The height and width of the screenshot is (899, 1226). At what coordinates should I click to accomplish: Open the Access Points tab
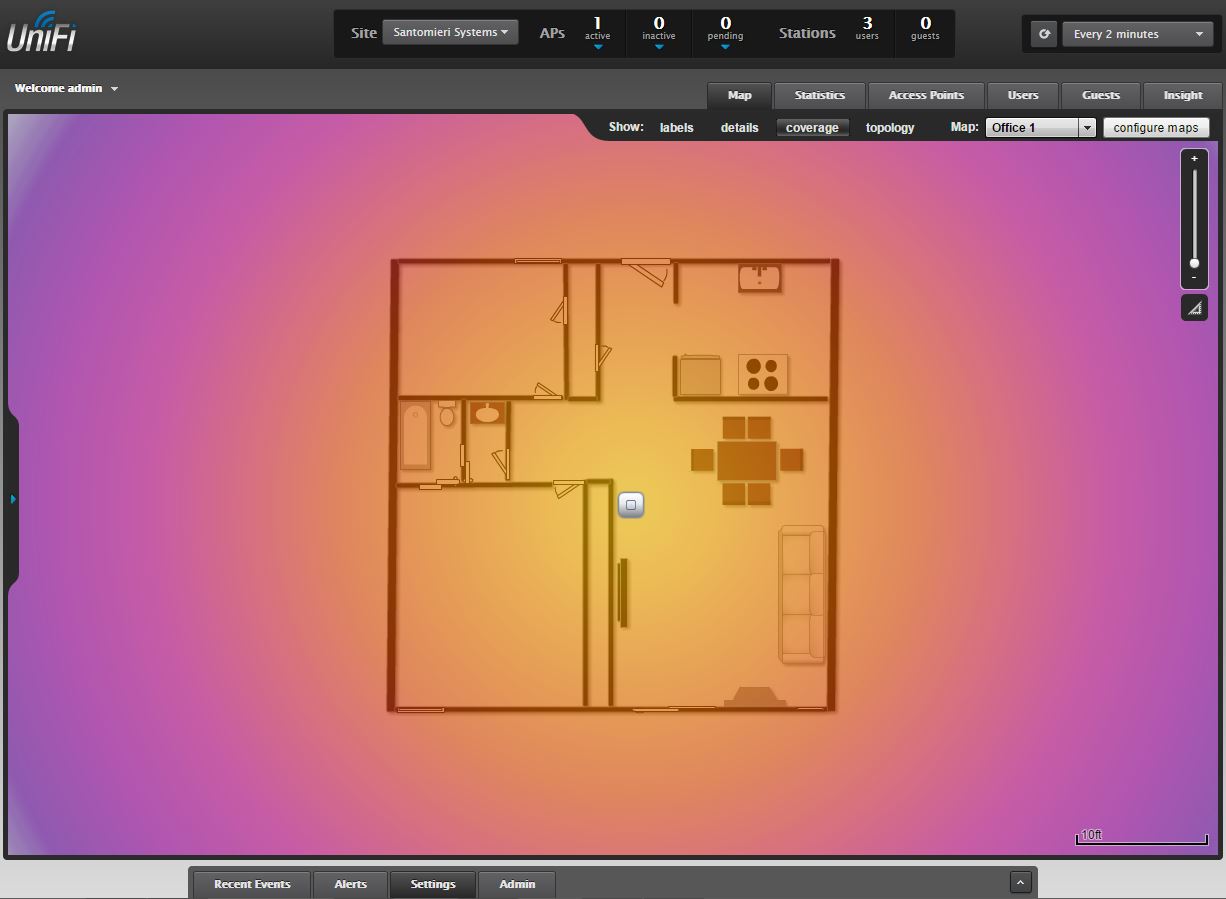[926, 95]
